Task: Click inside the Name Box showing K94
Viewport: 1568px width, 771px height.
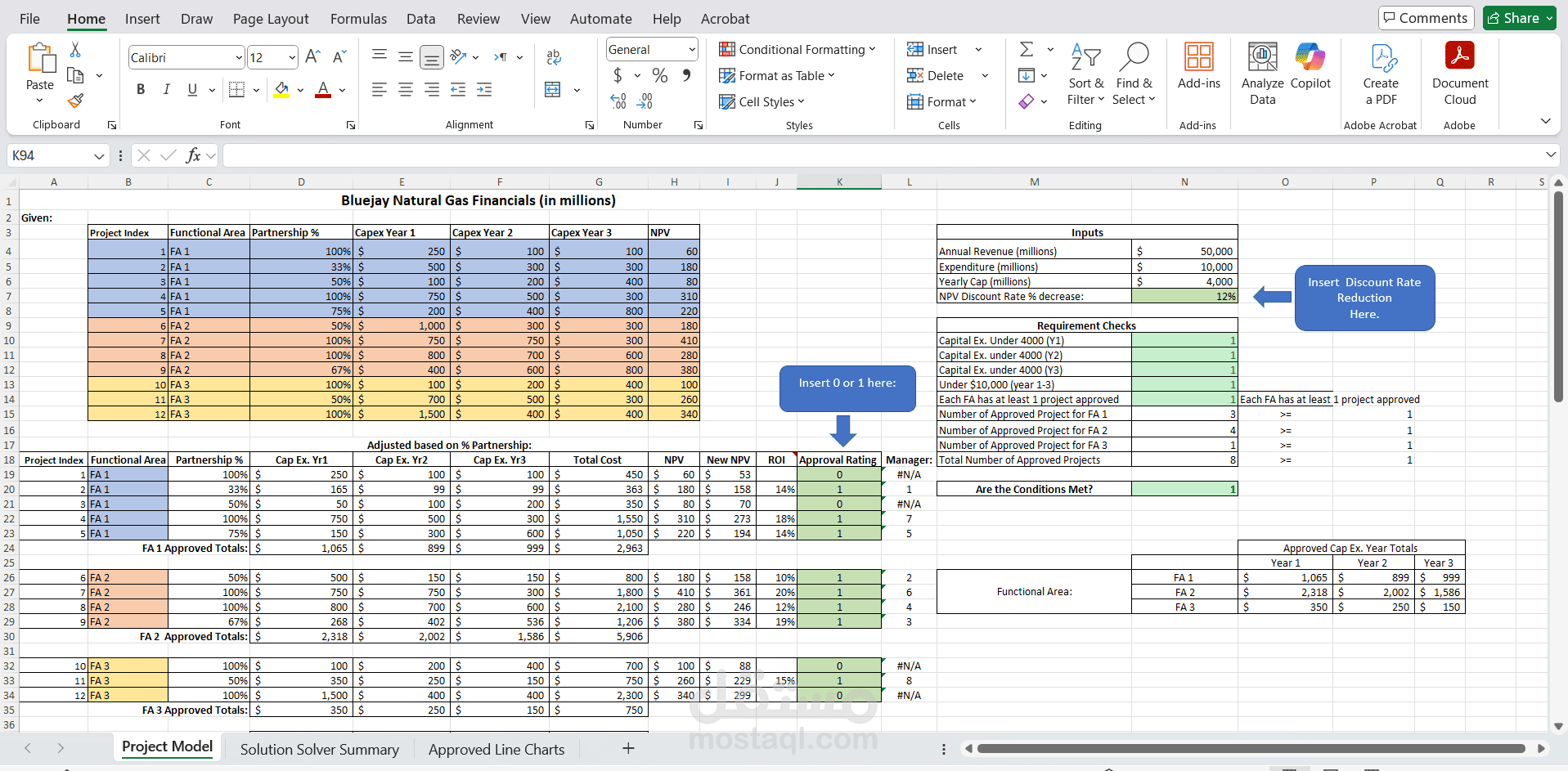Action: (49, 155)
